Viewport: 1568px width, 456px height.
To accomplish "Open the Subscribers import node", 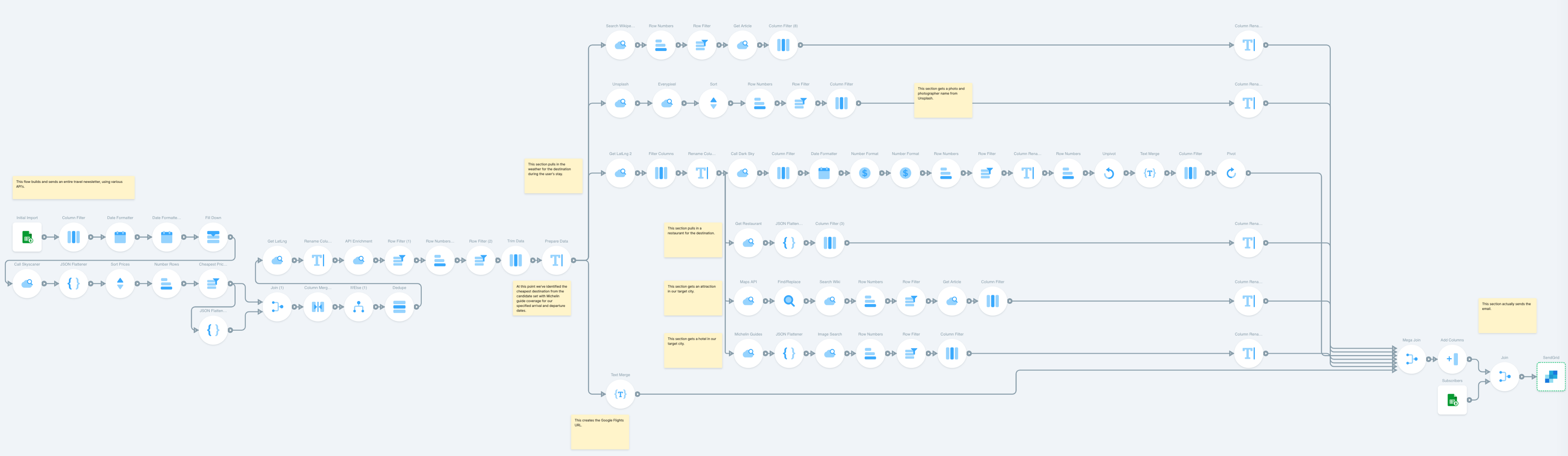I will point(1452,400).
